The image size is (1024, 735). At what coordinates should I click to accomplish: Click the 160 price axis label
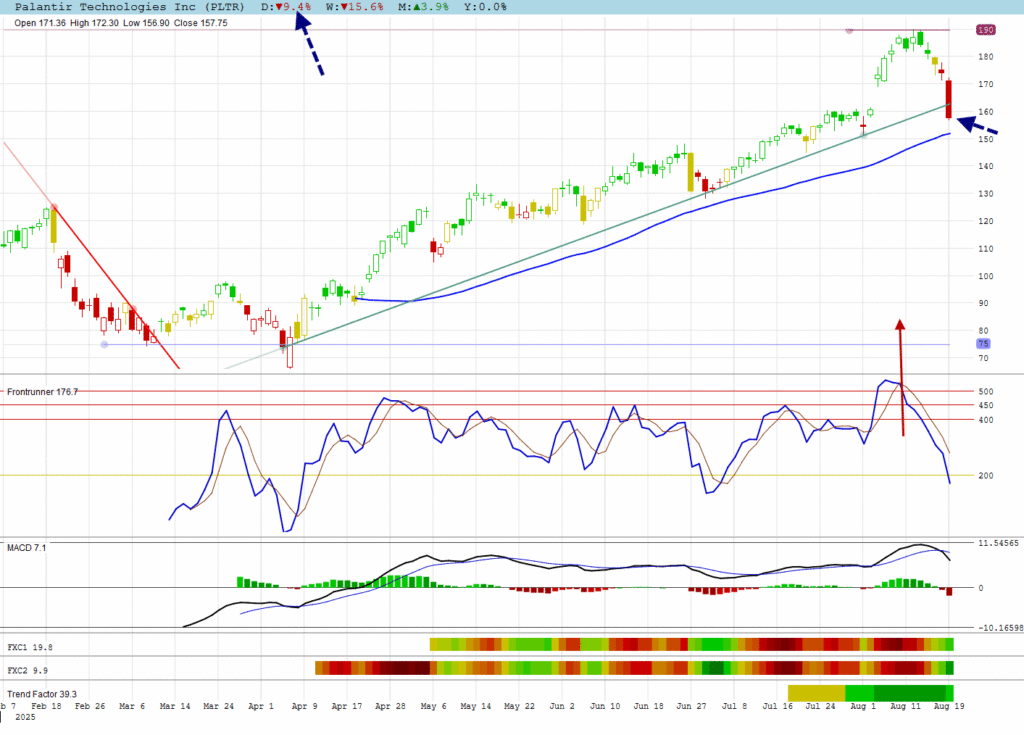pyautogui.click(x=985, y=112)
